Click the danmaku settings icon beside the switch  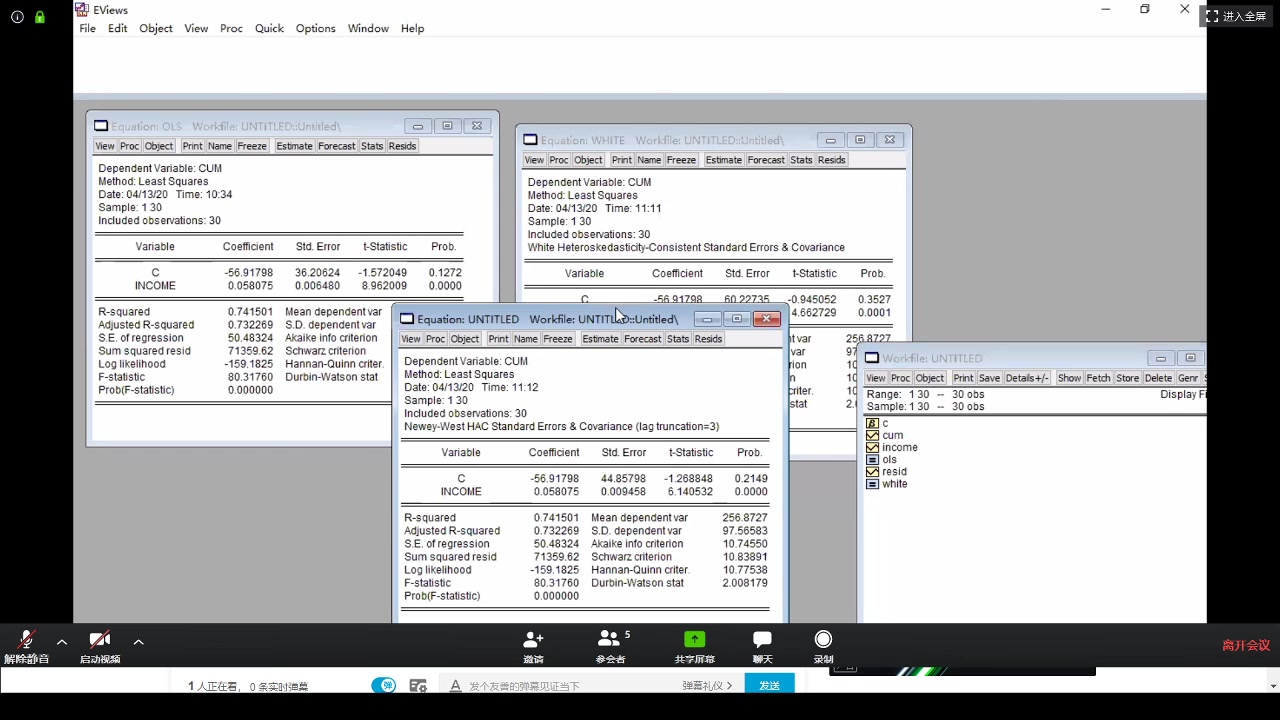[x=418, y=686]
